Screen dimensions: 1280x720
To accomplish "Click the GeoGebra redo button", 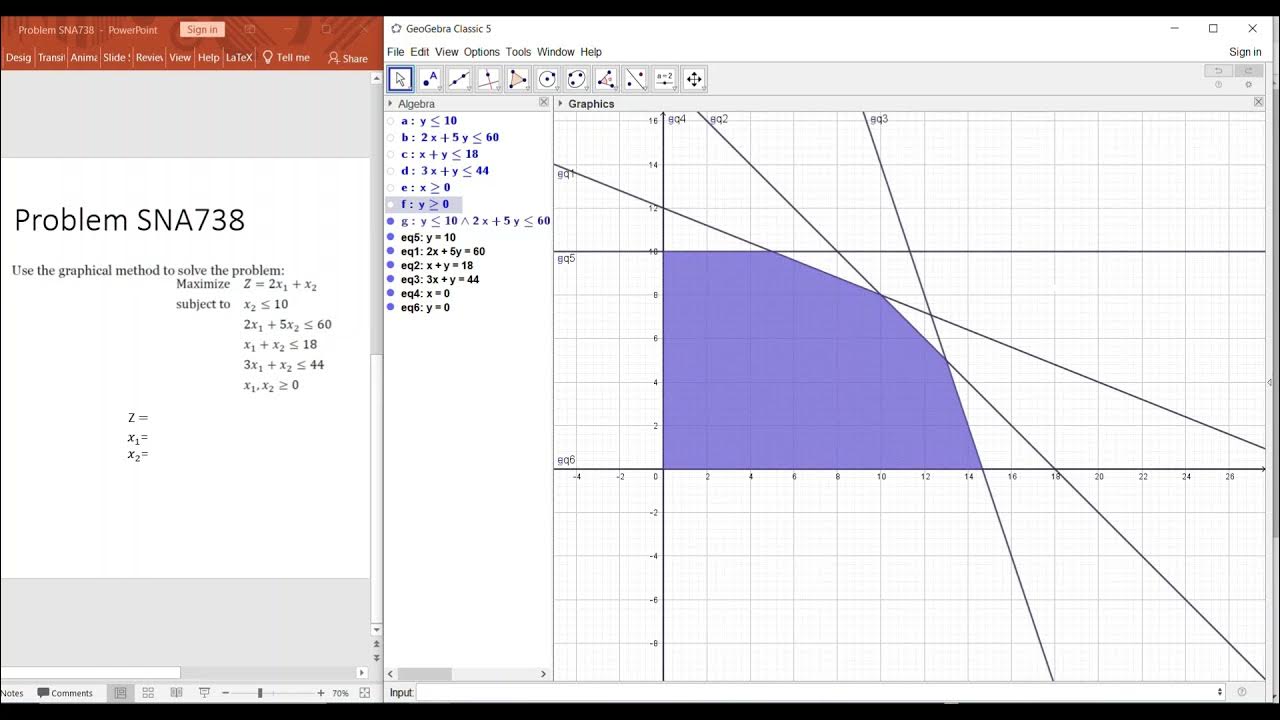I will pyautogui.click(x=1248, y=71).
